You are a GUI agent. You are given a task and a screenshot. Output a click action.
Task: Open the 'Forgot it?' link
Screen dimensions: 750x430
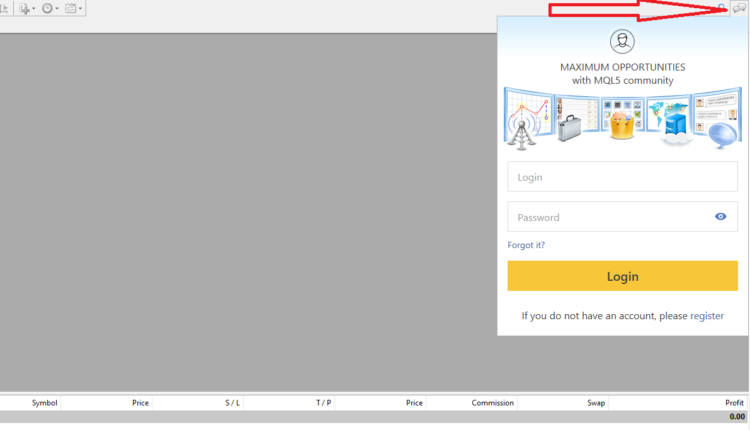526,245
